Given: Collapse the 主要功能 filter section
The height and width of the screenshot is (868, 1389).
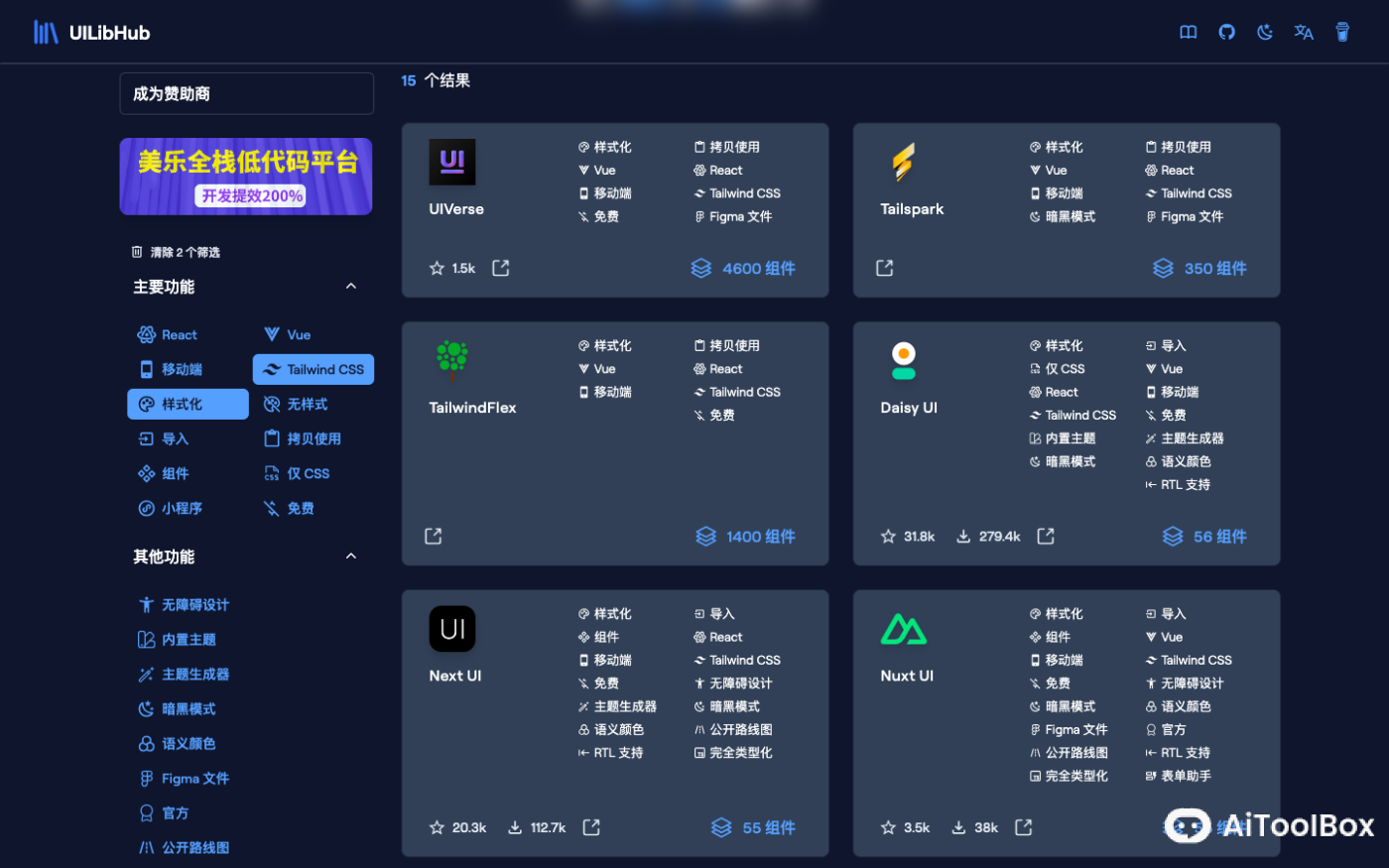Looking at the screenshot, I should click(350, 286).
